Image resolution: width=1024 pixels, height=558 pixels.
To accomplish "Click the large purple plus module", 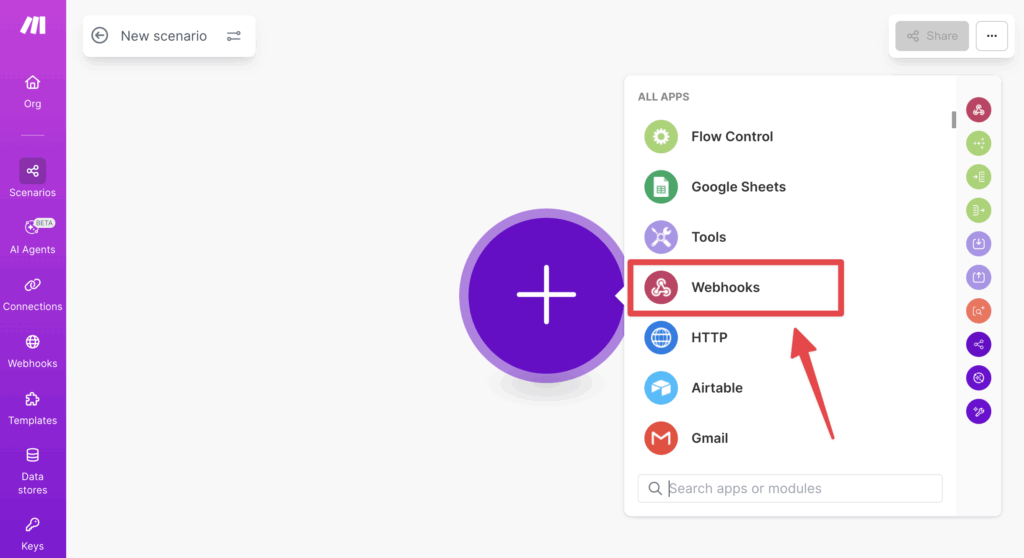I will [546, 295].
